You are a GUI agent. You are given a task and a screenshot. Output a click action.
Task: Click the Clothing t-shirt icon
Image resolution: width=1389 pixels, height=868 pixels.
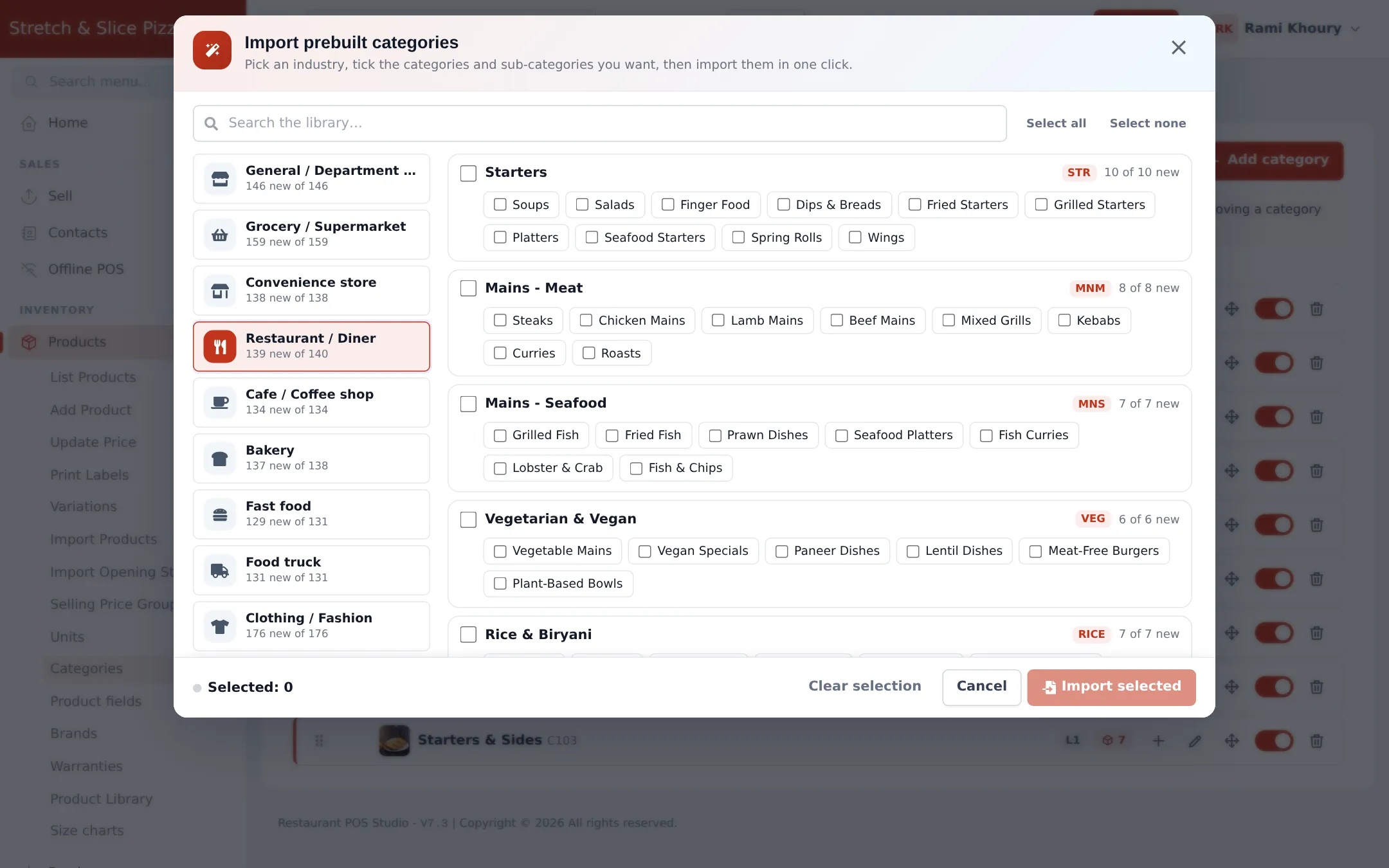click(220, 626)
